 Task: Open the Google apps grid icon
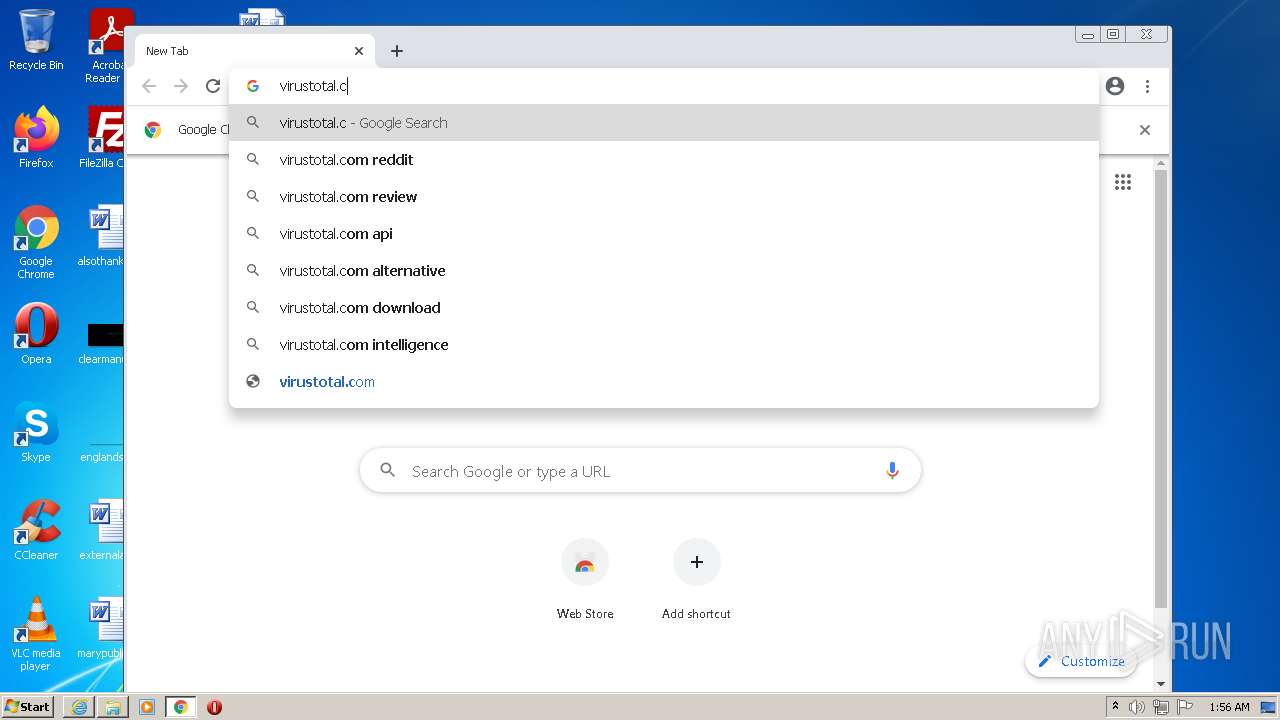(1123, 182)
